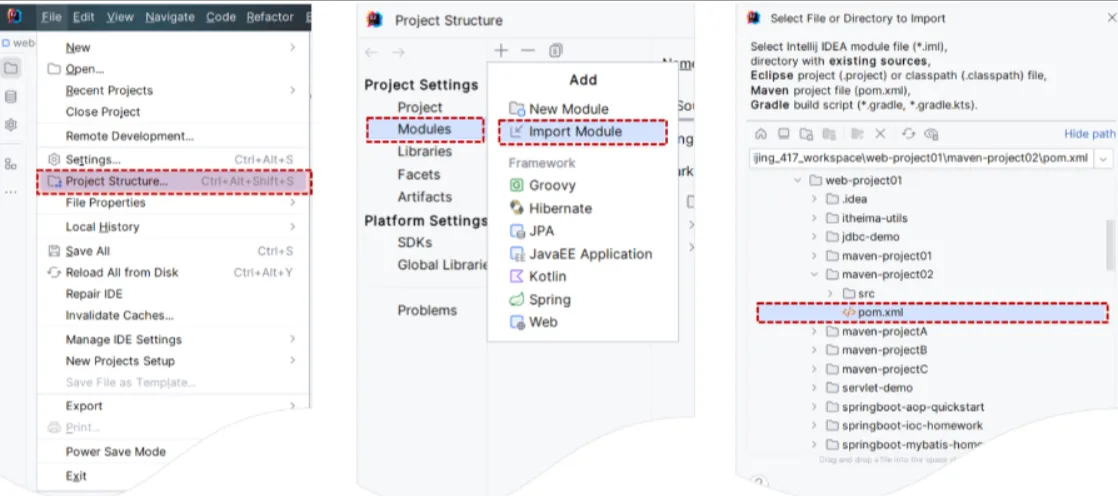Click the show hidden files eye icon
The height and width of the screenshot is (496, 1118).
[x=932, y=134]
